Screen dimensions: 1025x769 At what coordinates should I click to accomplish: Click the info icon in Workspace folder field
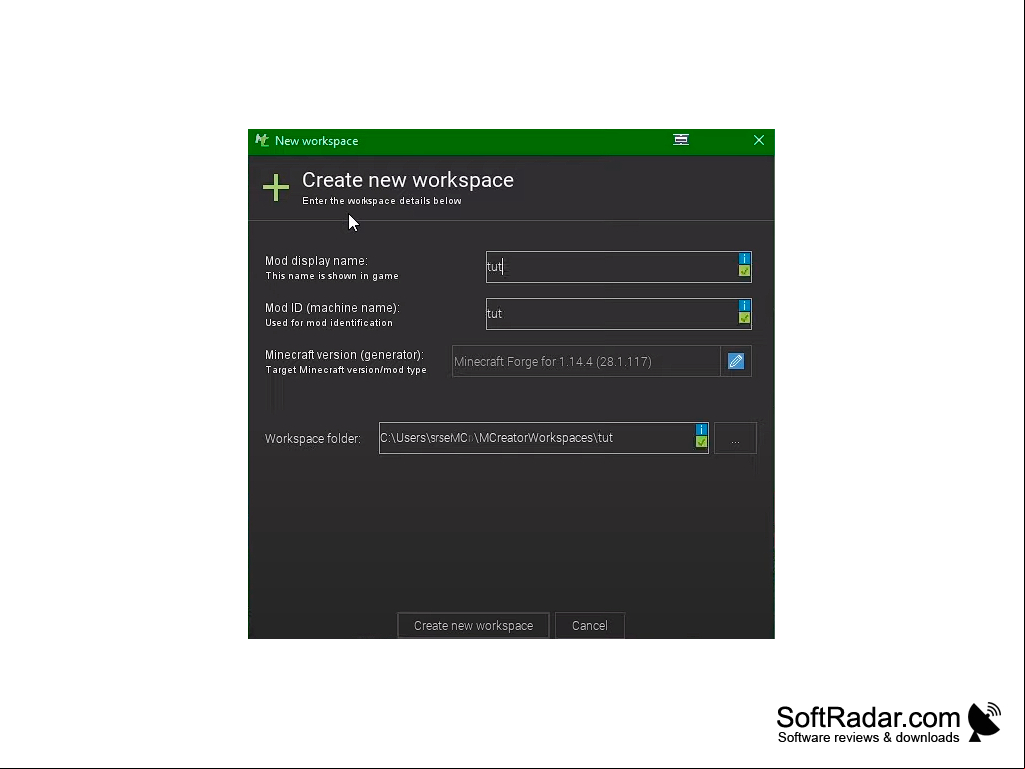click(701, 430)
